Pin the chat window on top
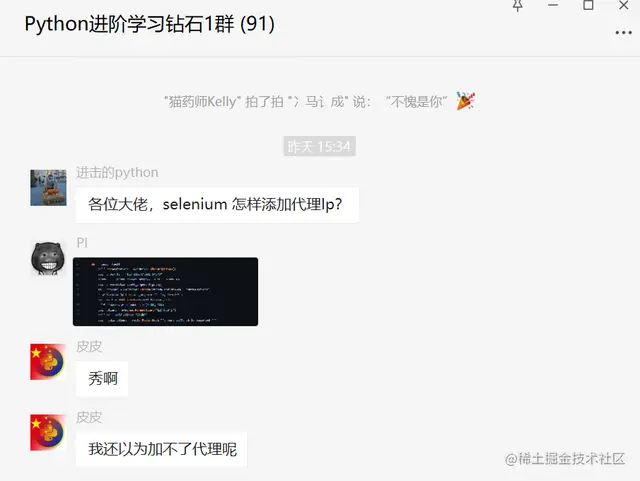 [518, 5]
